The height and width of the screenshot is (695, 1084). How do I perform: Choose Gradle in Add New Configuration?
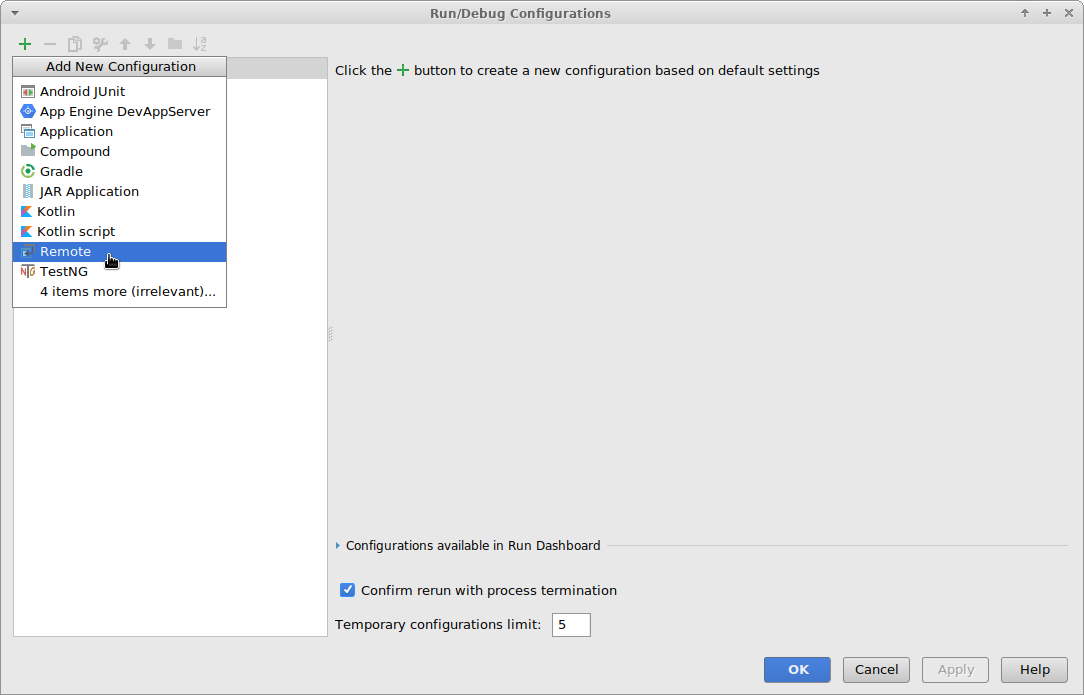coord(61,172)
